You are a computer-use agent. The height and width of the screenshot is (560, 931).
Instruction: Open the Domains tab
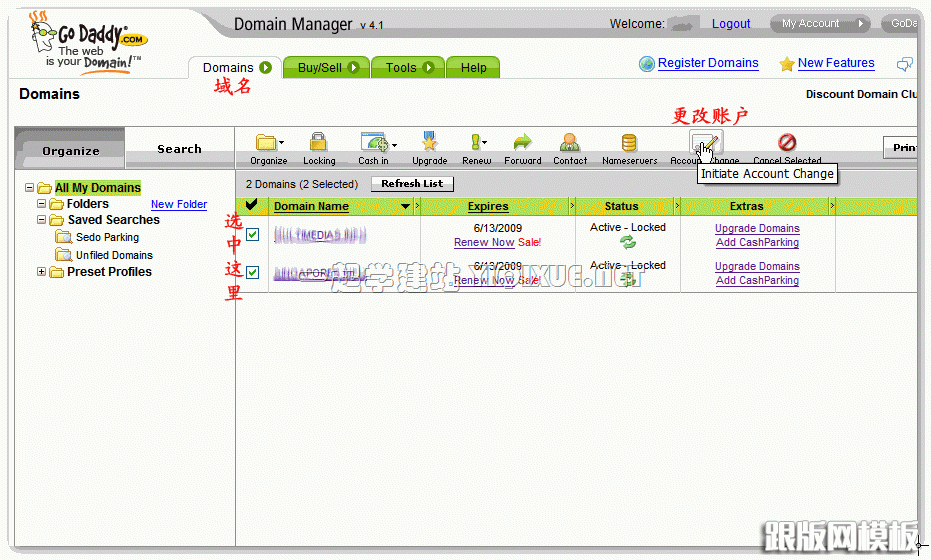pyautogui.click(x=236, y=68)
